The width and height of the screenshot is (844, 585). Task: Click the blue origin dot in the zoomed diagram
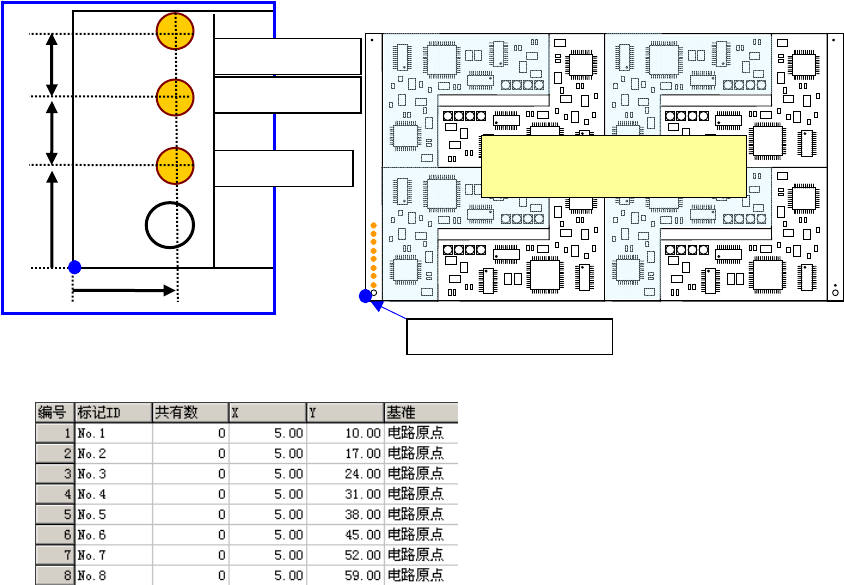coord(75,267)
